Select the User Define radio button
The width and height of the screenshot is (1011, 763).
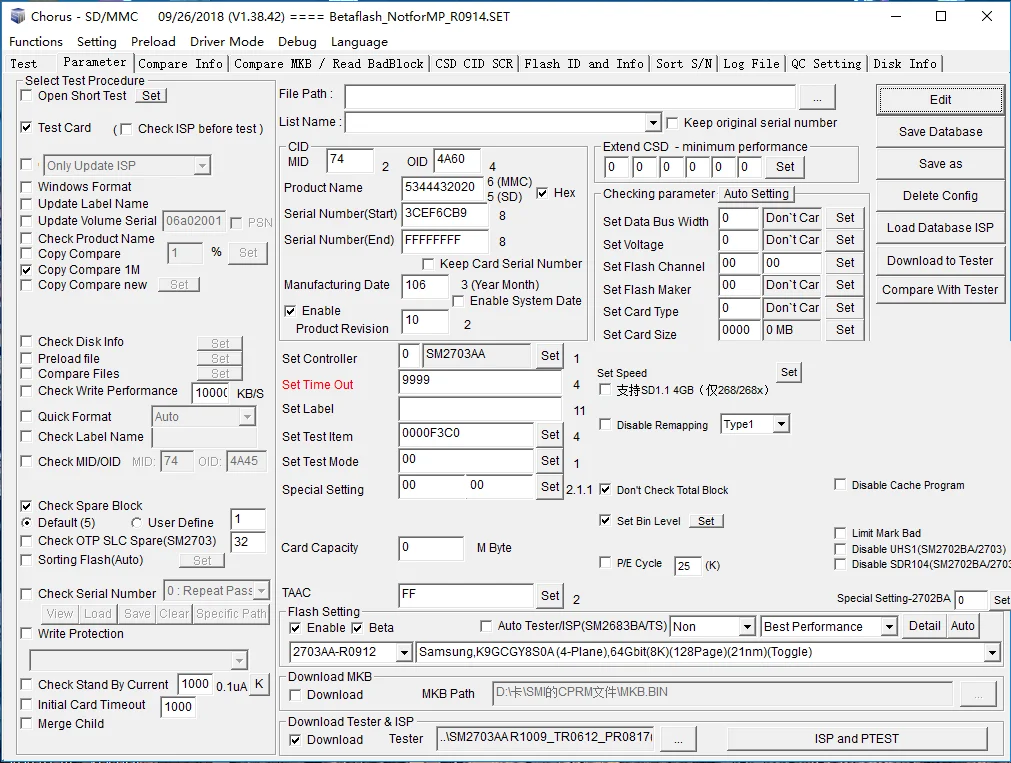coord(137,523)
